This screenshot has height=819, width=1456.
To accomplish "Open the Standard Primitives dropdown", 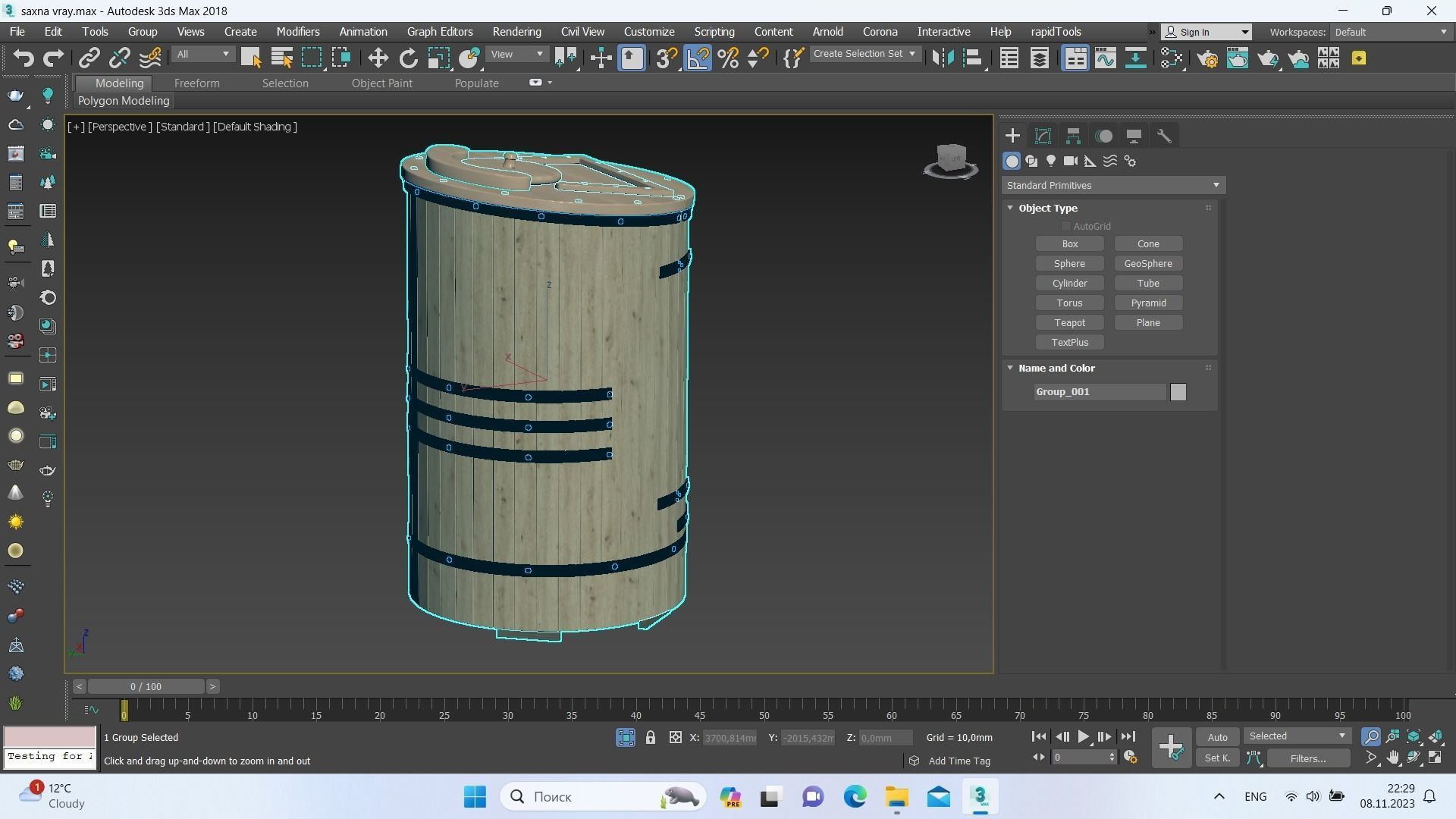I will [1113, 185].
